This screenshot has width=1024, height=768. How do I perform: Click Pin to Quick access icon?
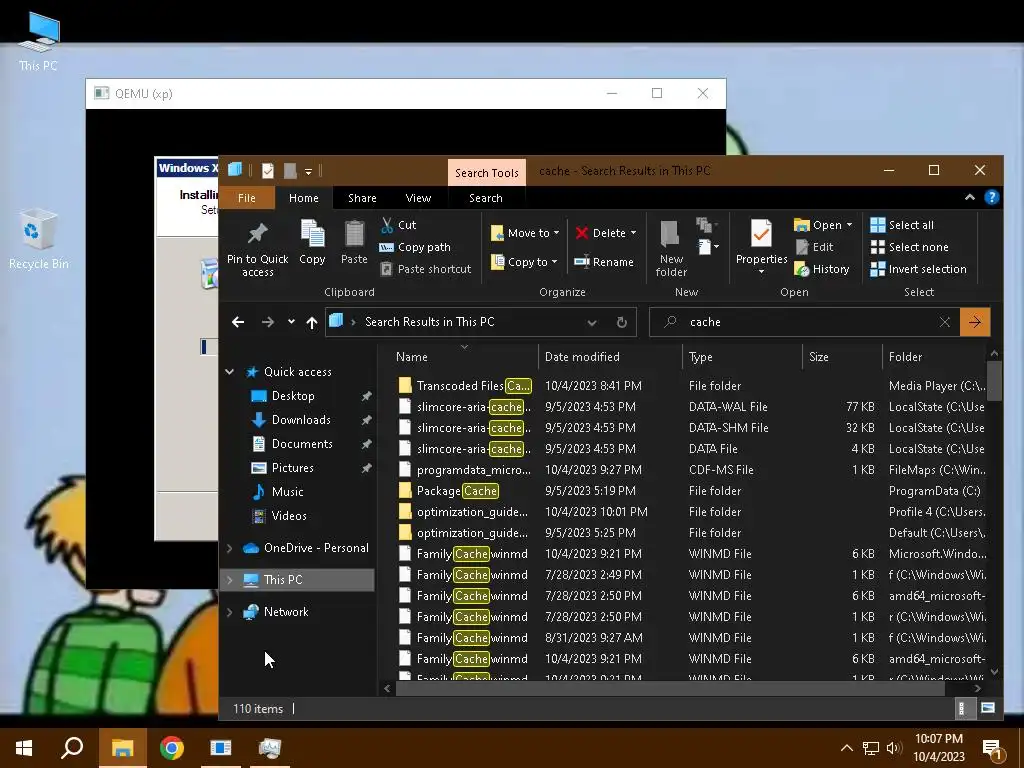point(257,234)
